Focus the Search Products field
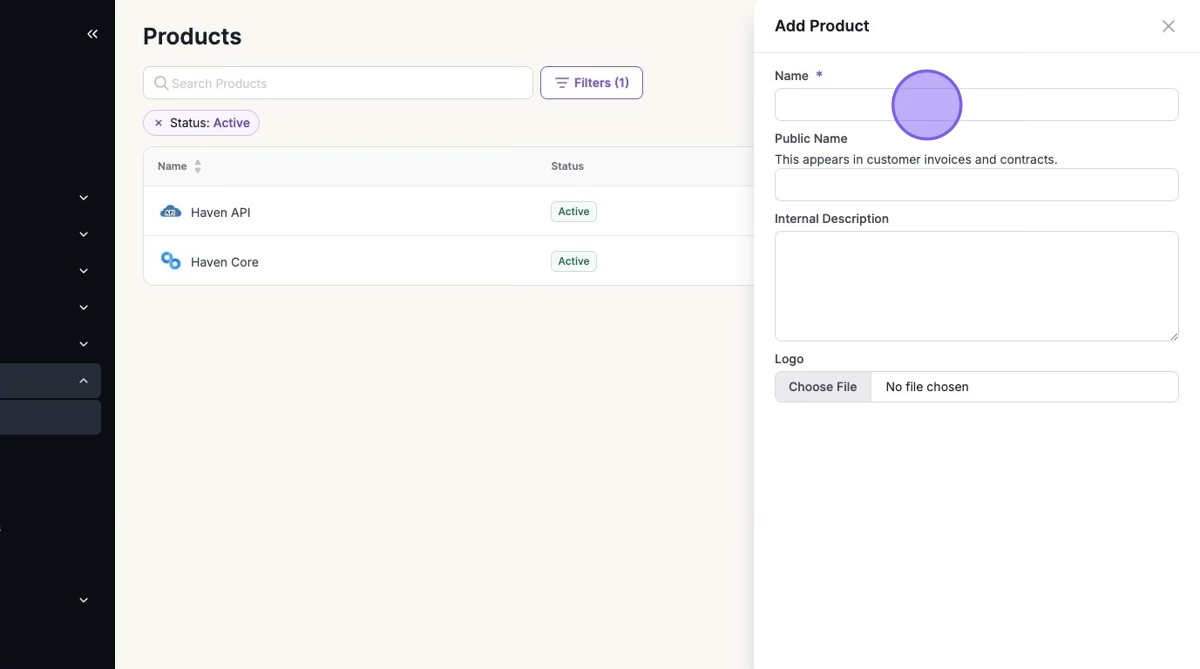 point(345,83)
